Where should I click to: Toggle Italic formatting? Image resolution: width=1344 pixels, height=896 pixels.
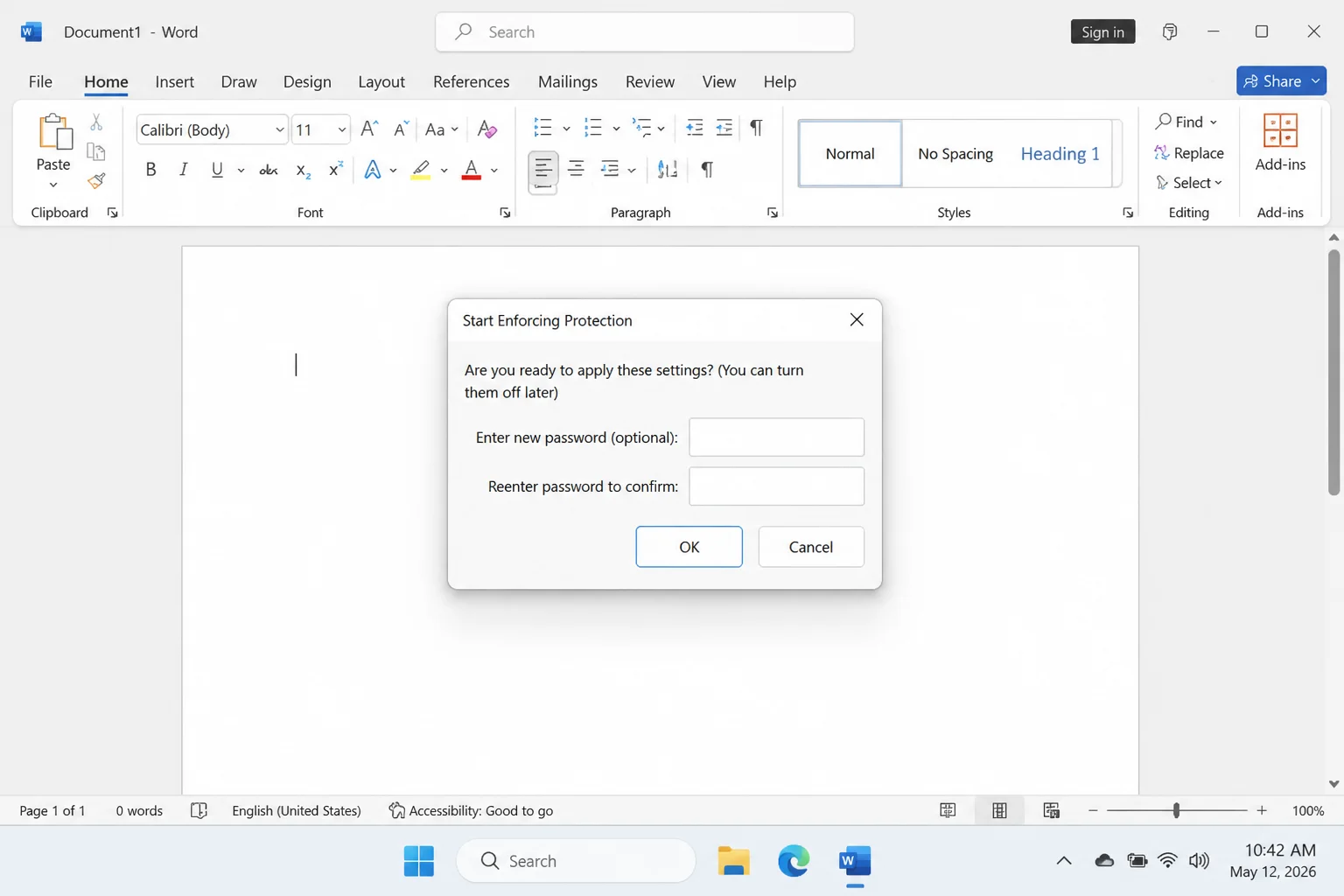click(x=183, y=170)
